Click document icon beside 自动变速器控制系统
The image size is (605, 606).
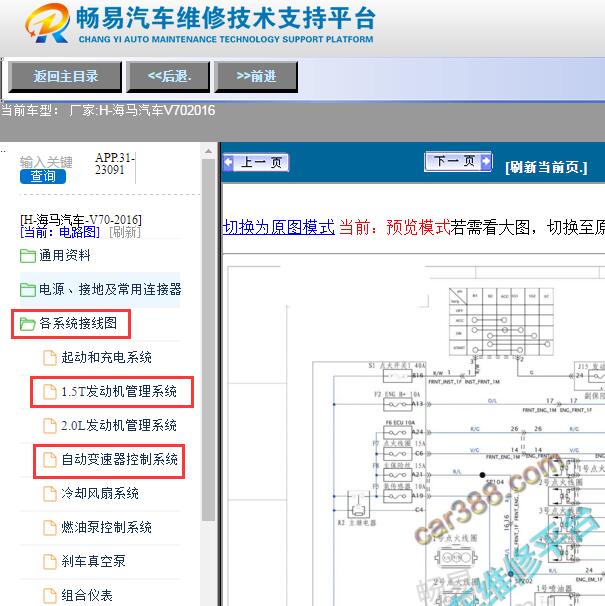[x=49, y=460]
